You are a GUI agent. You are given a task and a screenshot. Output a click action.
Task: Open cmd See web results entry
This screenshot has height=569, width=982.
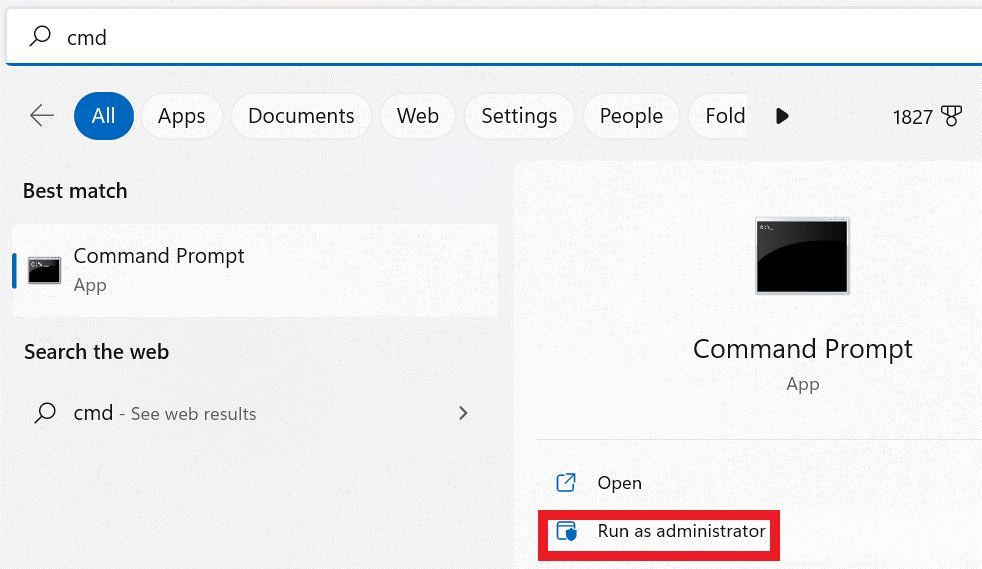point(255,413)
